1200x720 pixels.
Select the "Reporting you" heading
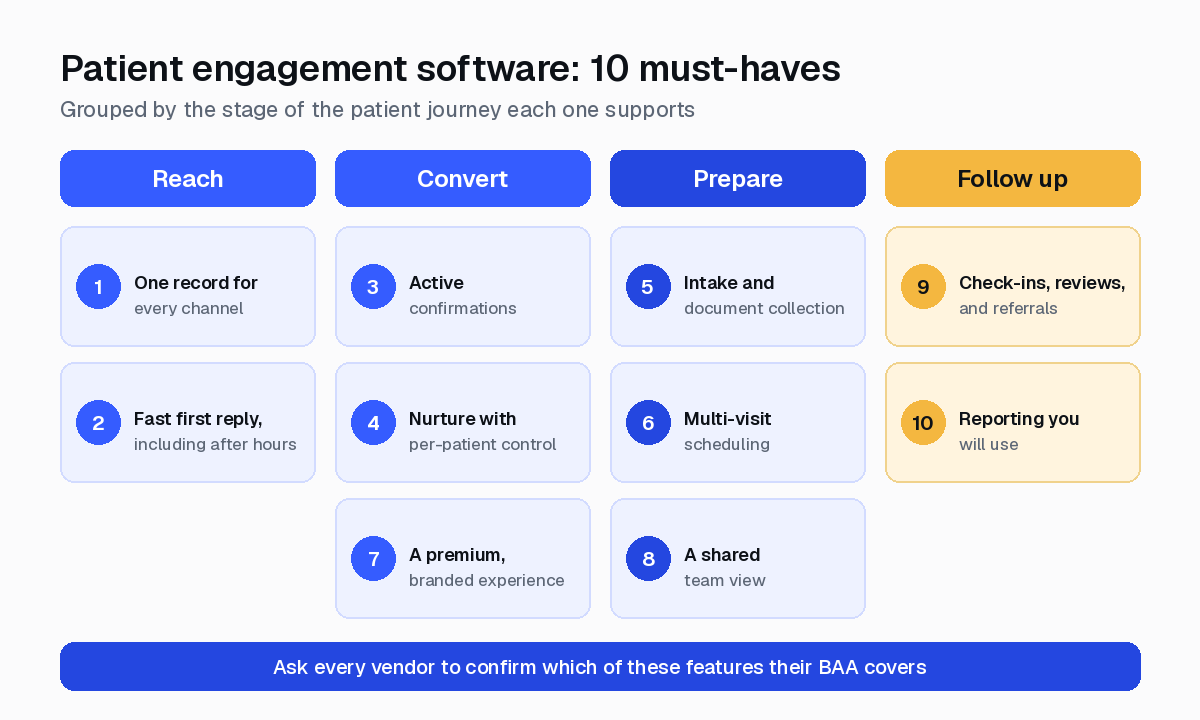pos(1019,419)
